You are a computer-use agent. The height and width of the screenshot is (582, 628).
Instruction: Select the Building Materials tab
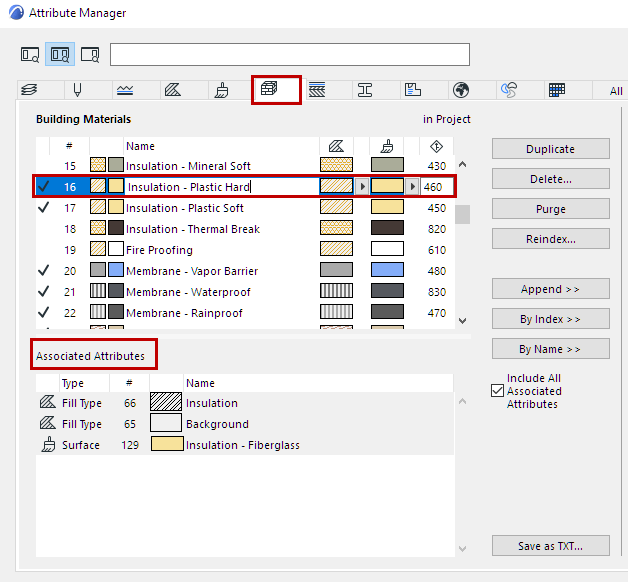point(276,90)
